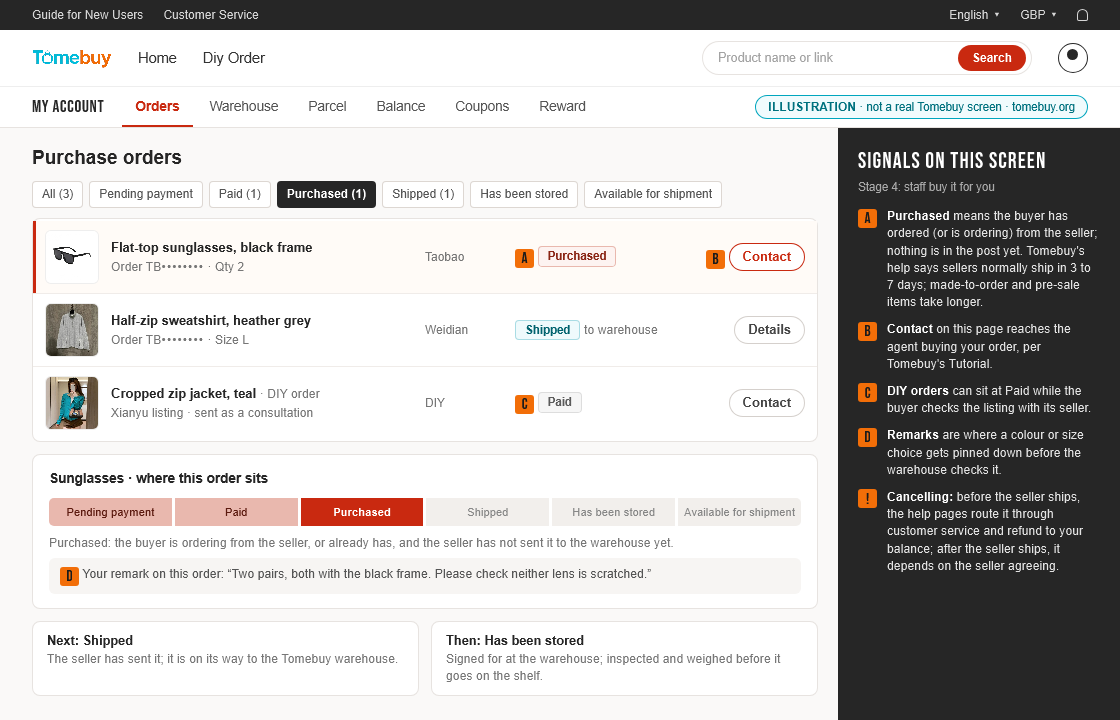The image size is (1120, 720).
Task: Click the red Search button
Action: click(x=991, y=58)
